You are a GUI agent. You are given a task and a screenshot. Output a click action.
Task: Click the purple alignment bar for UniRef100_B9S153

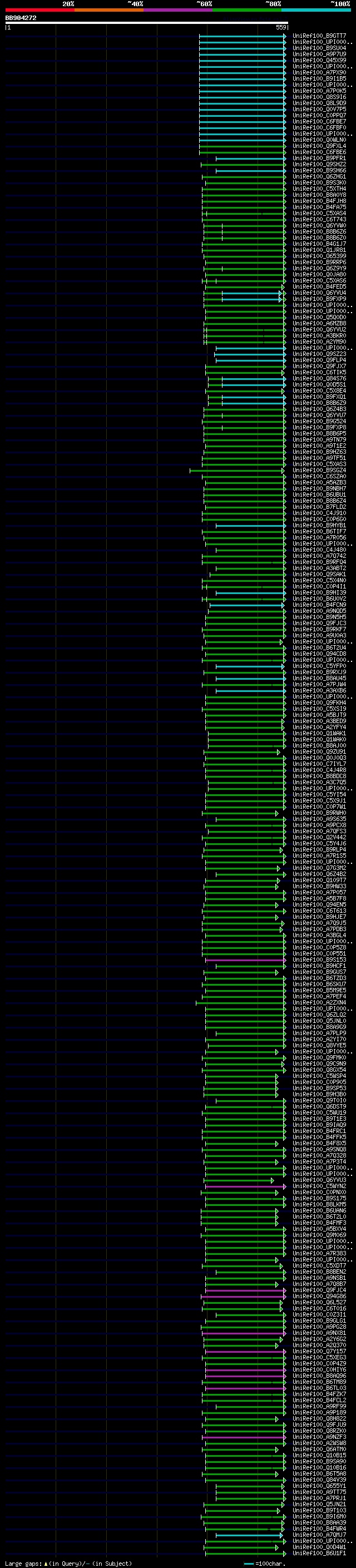tap(245, 960)
